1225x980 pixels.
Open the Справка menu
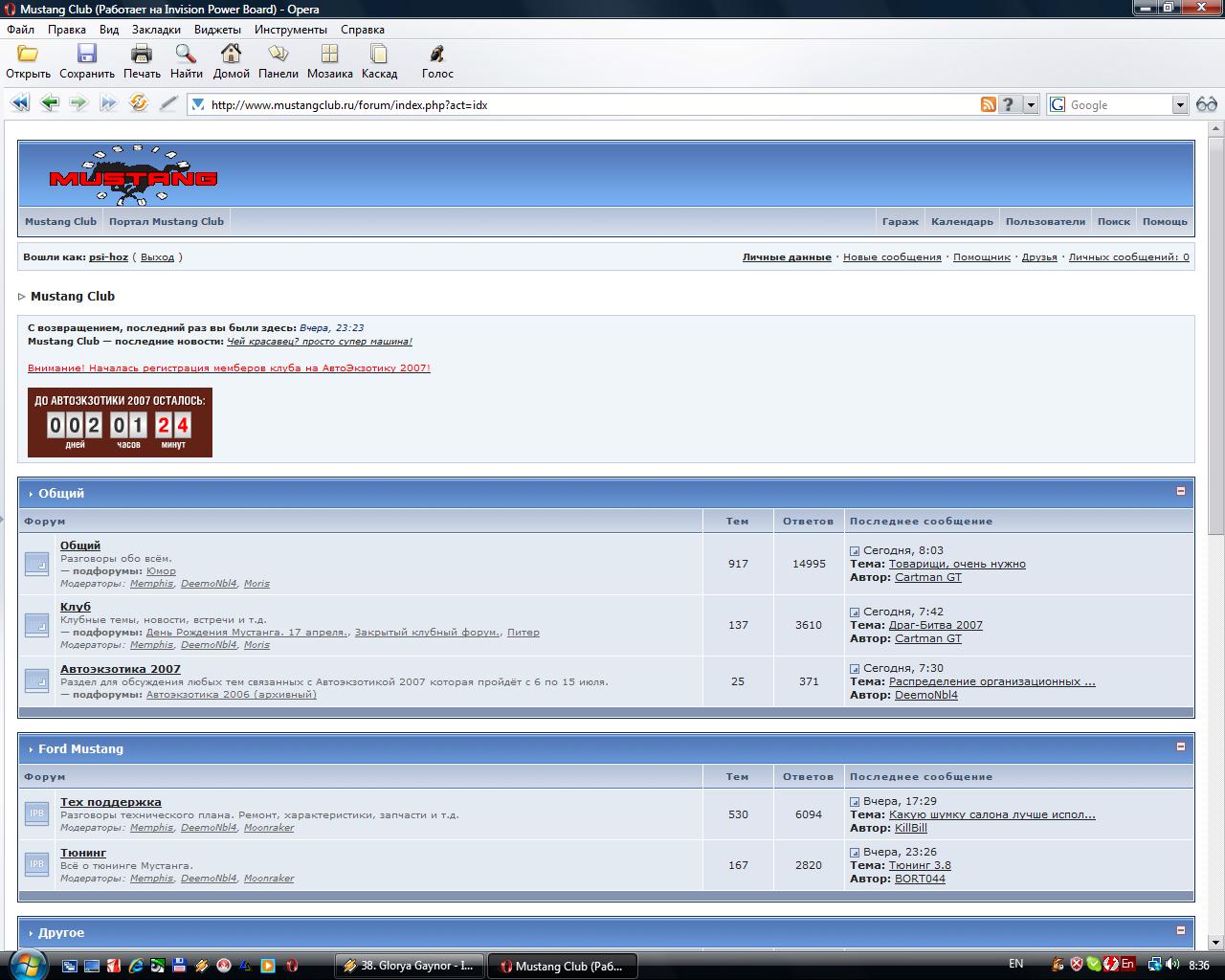(363, 30)
